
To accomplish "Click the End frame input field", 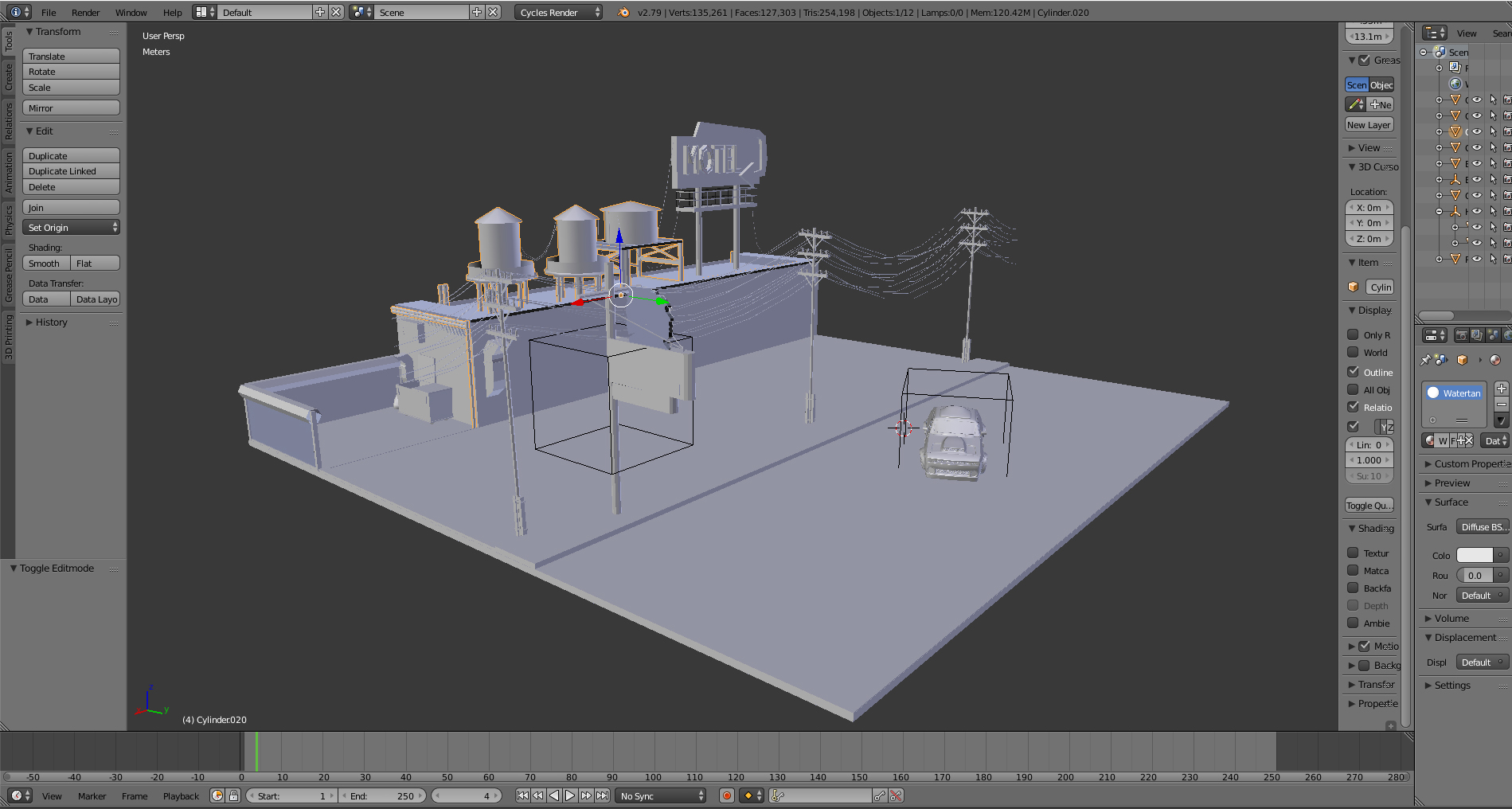I will [382, 795].
